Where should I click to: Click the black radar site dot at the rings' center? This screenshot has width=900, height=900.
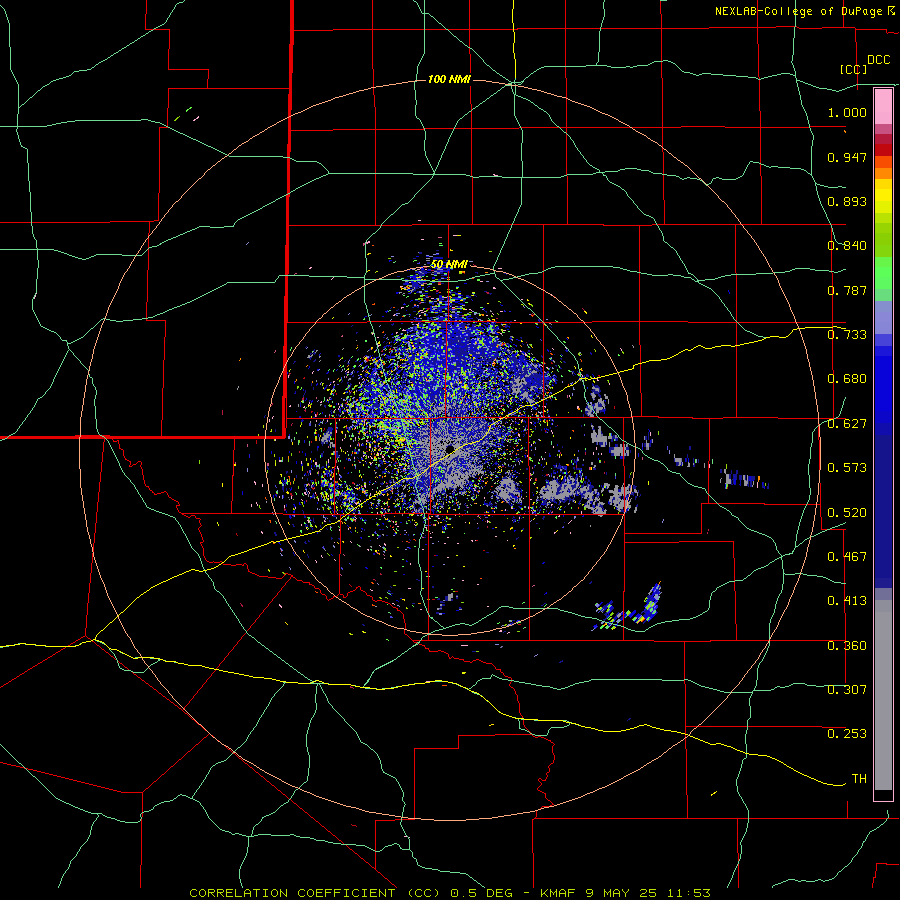(450, 449)
